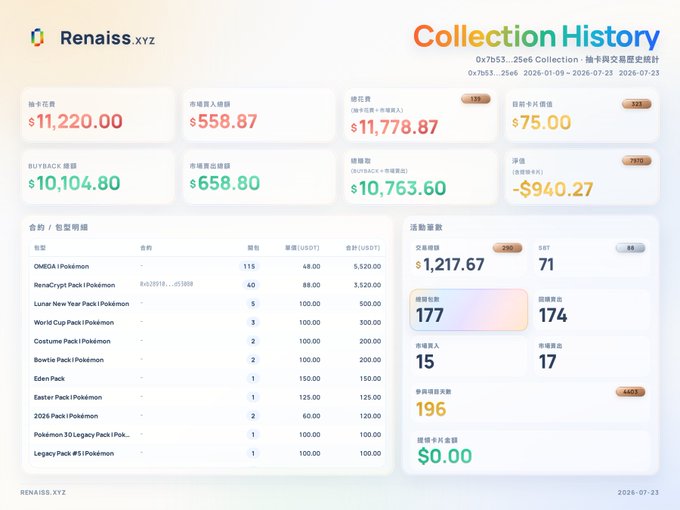This screenshot has width=680, height=510.
Task: Click the "BUYBACK" card label
Action: pos(52,166)
